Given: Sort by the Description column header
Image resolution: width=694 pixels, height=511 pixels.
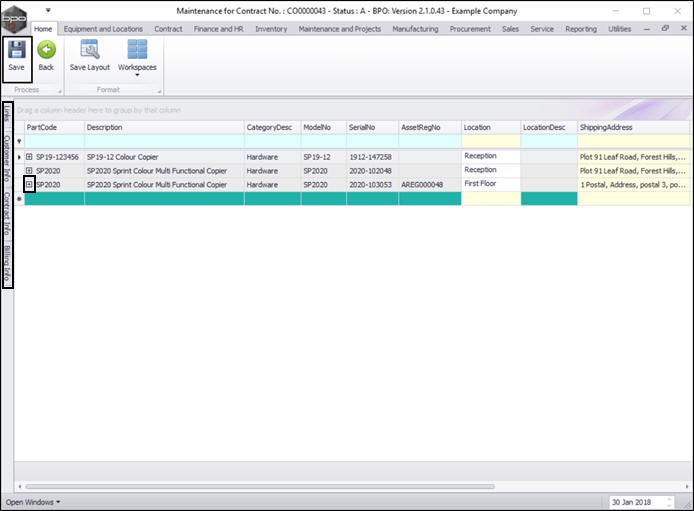Looking at the screenshot, I should (164, 127).
